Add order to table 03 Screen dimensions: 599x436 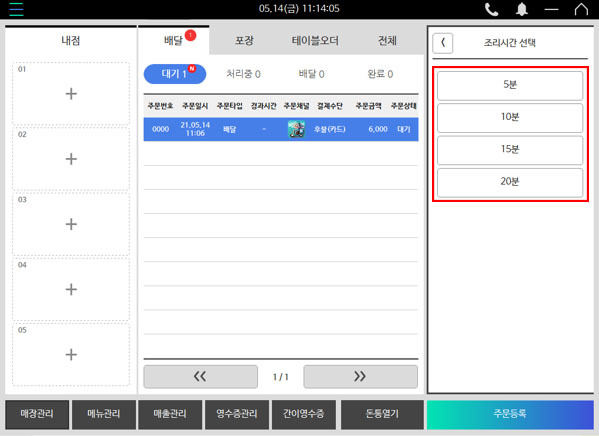71,224
